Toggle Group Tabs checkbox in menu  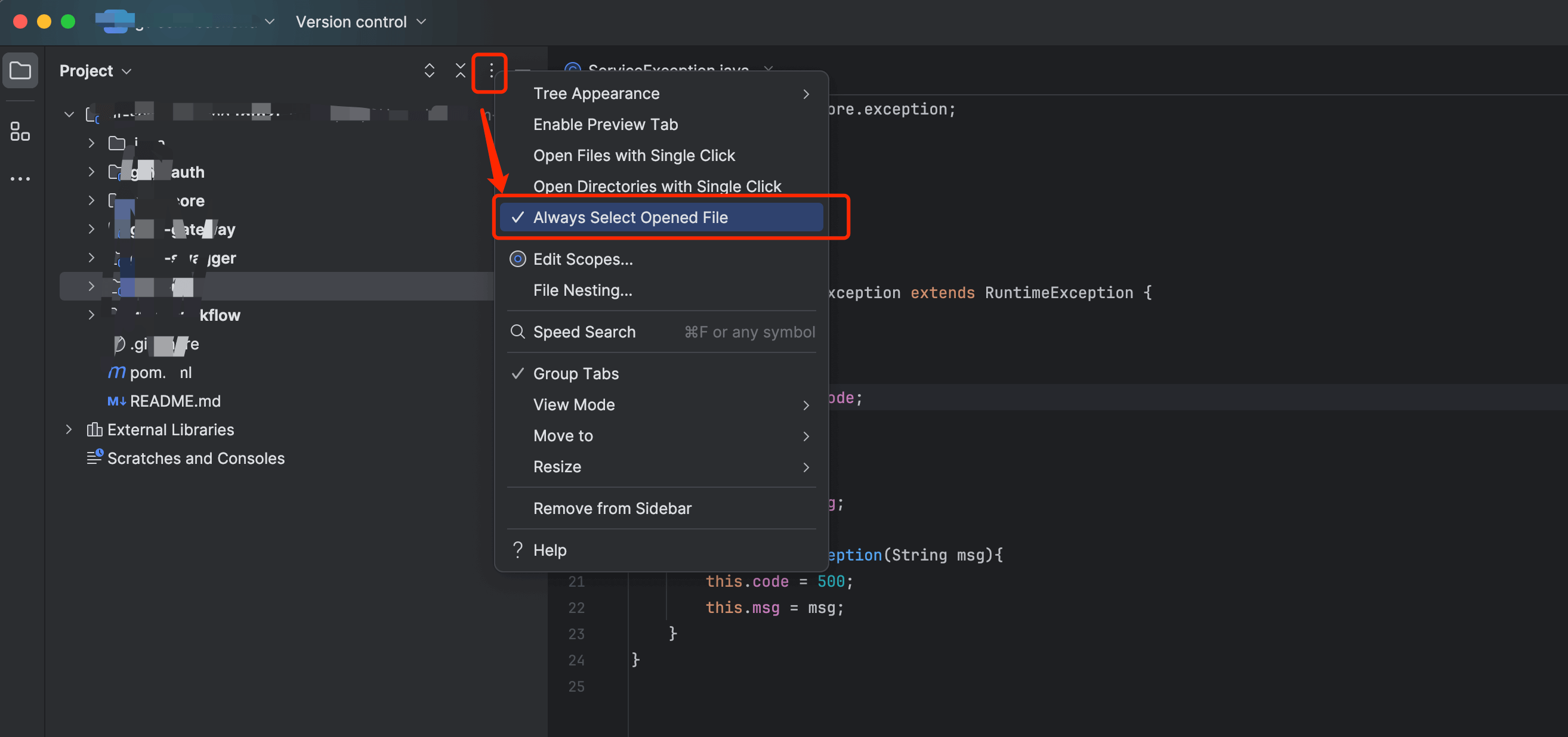click(576, 373)
